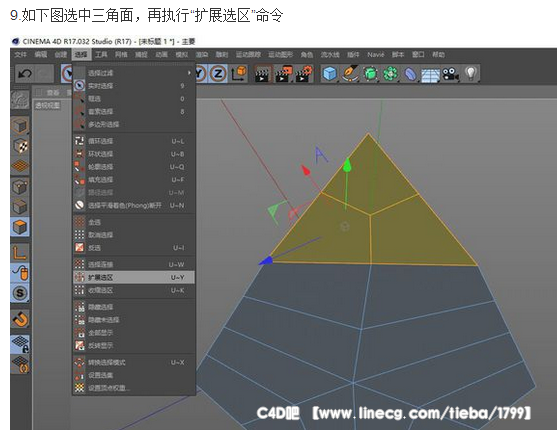
Task: Click the Spline Pen tool icon
Action: click(x=350, y=74)
